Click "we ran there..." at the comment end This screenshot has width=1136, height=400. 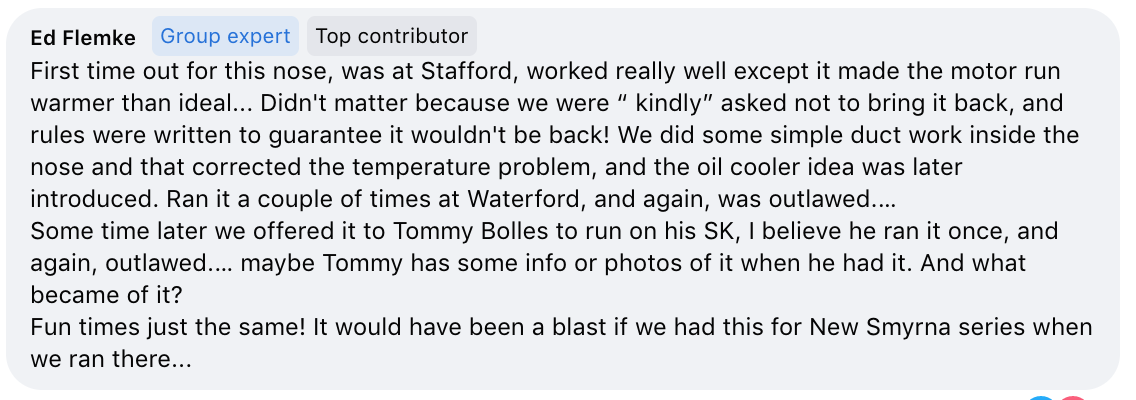click(111, 358)
